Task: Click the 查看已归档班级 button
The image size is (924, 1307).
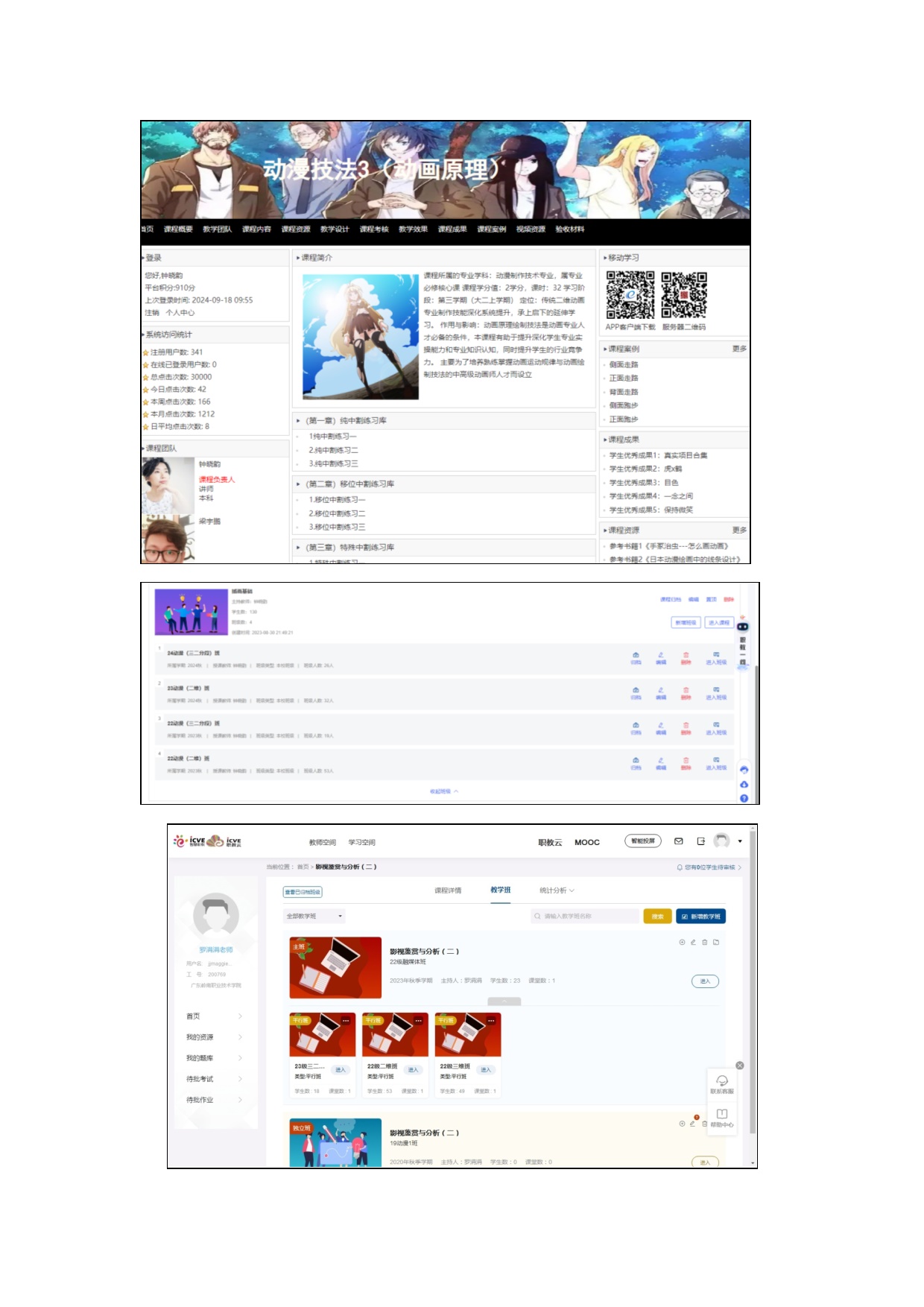Action: pyautogui.click(x=303, y=892)
